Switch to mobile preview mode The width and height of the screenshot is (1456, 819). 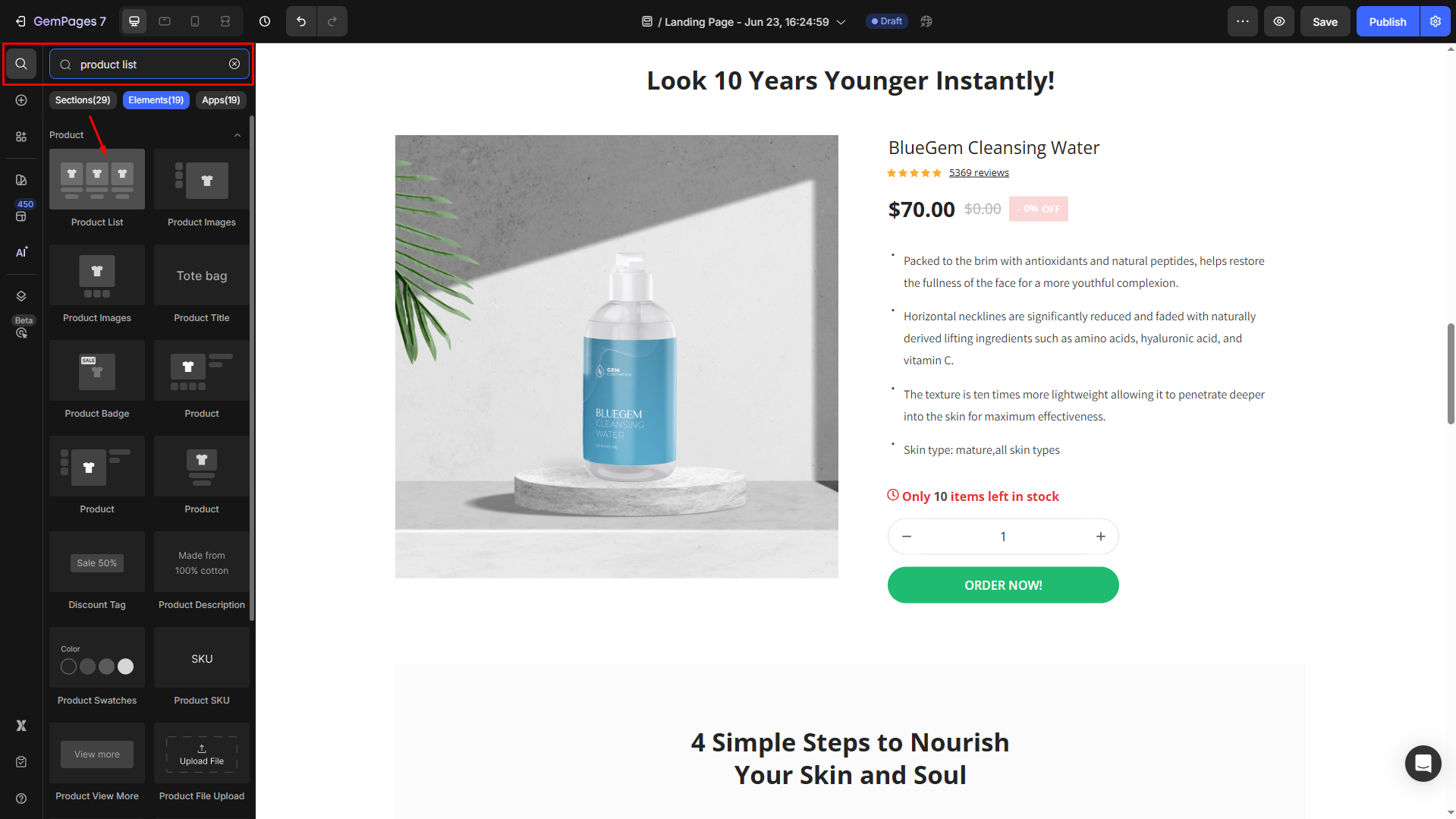[x=194, y=21]
